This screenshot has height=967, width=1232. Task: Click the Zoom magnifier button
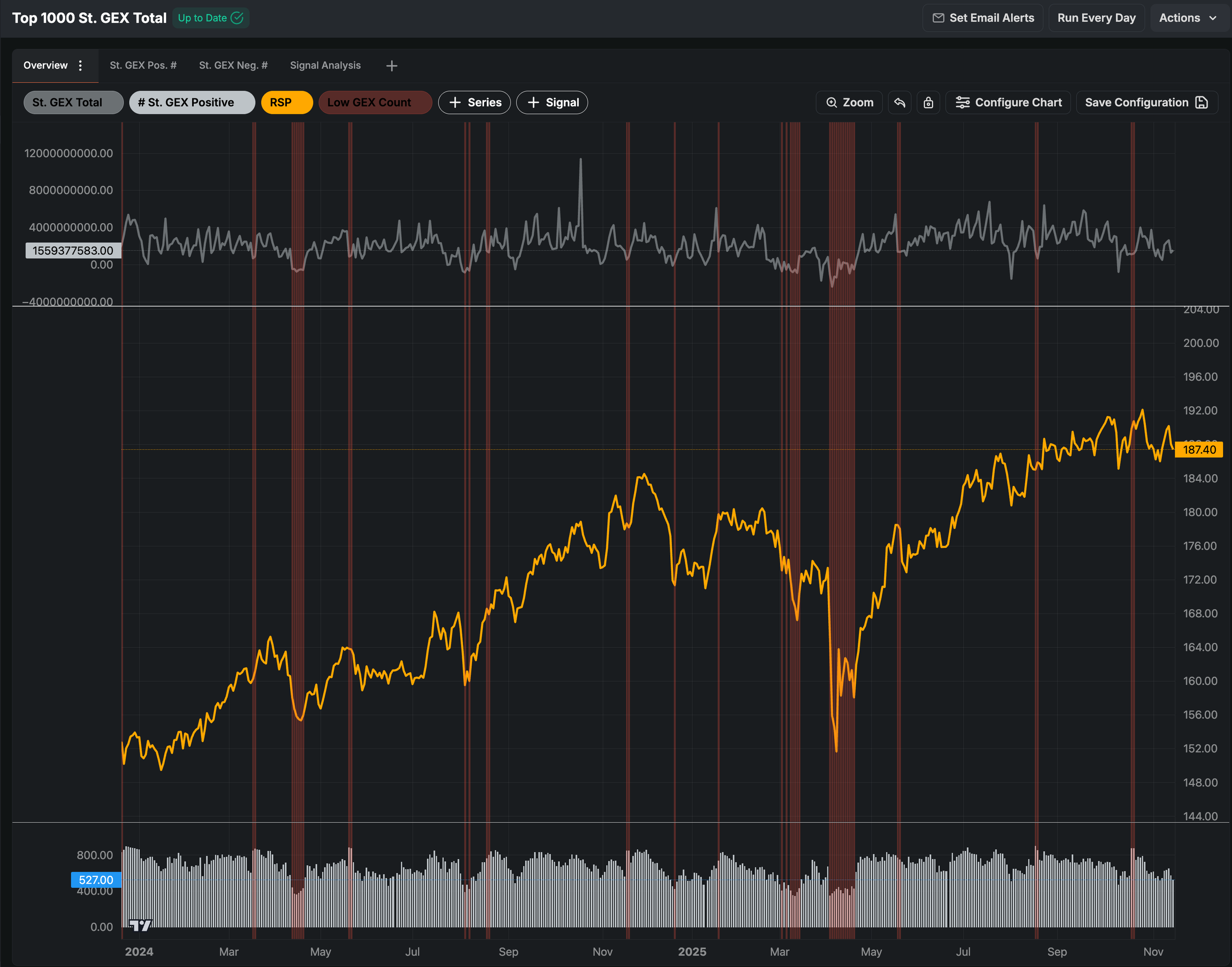[849, 102]
